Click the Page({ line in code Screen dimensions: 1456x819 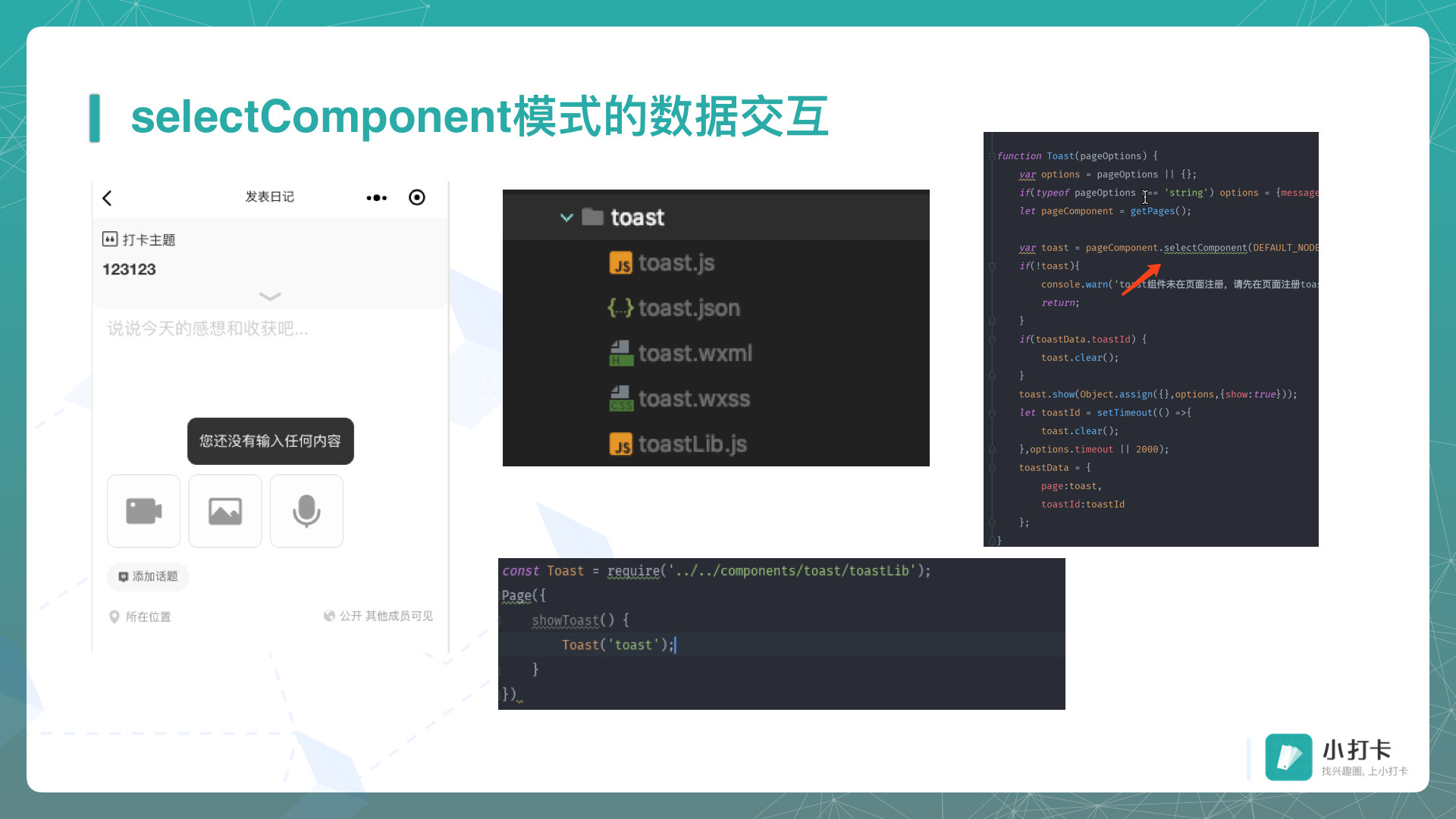click(523, 595)
